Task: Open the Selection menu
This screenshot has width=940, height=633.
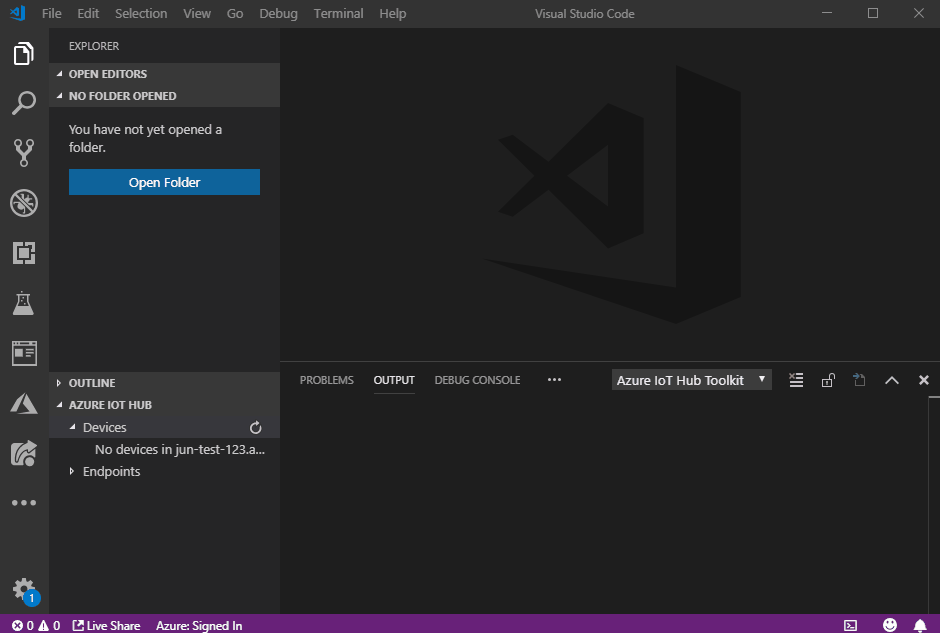Action: (141, 13)
